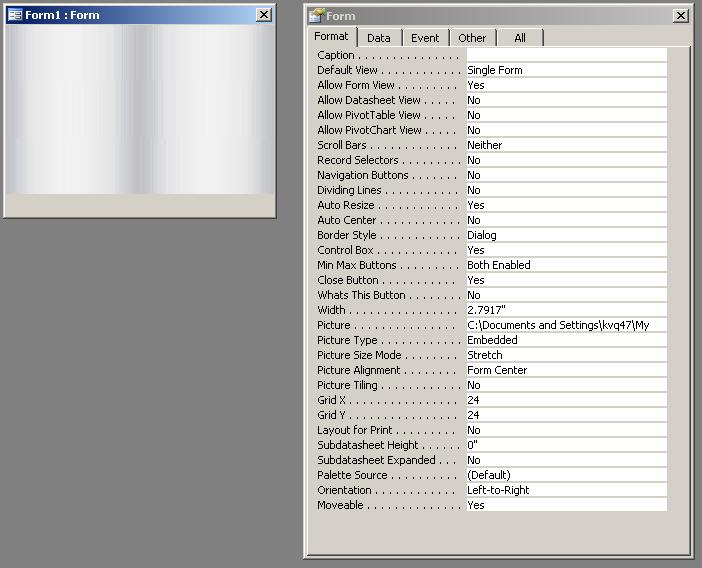Select the Orientation value Left-to-Right
This screenshot has width=702, height=568.
[566, 490]
